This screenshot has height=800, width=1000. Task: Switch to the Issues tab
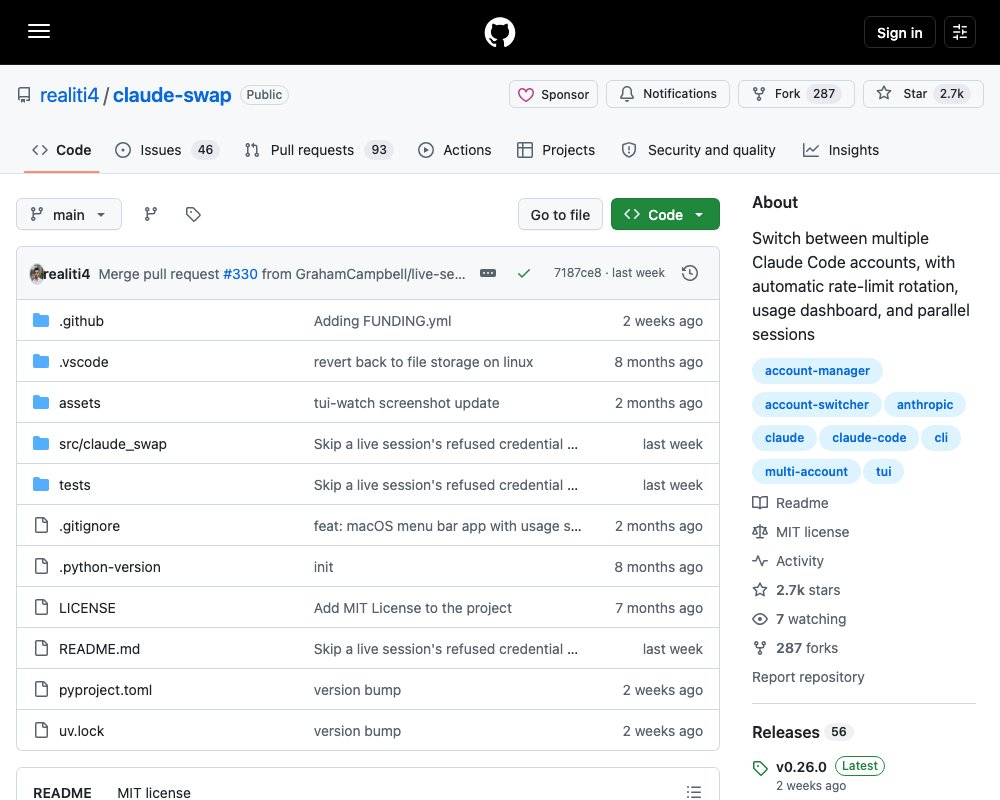point(167,150)
